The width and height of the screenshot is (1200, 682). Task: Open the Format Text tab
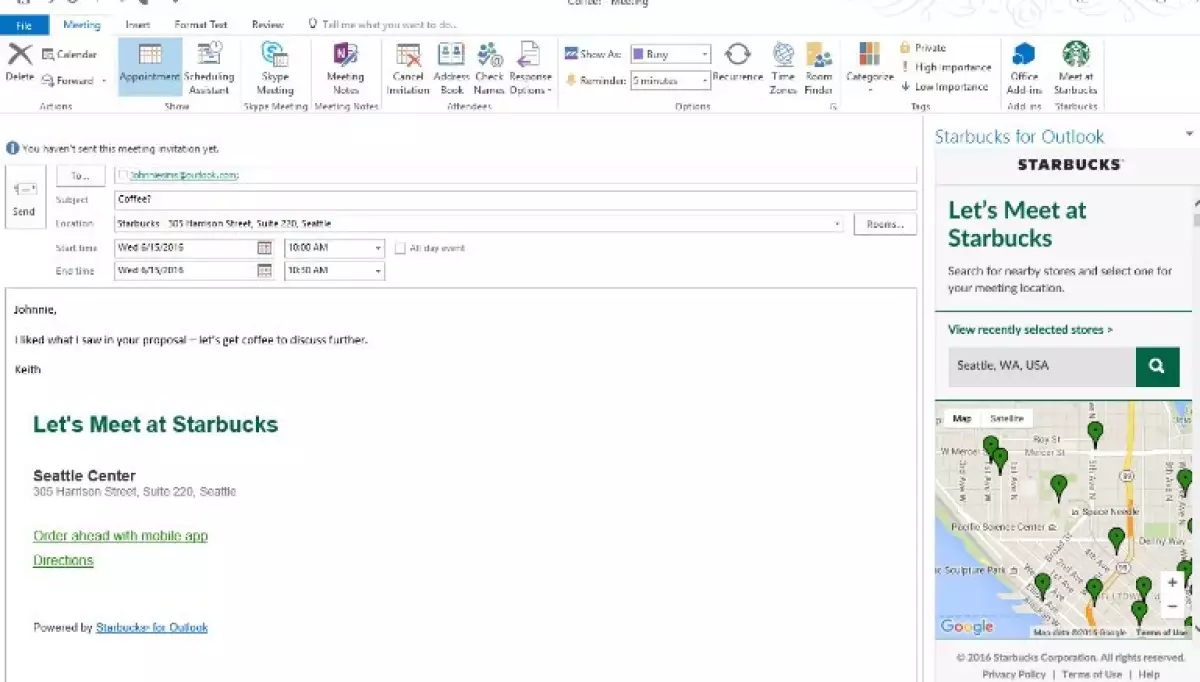(x=200, y=24)
